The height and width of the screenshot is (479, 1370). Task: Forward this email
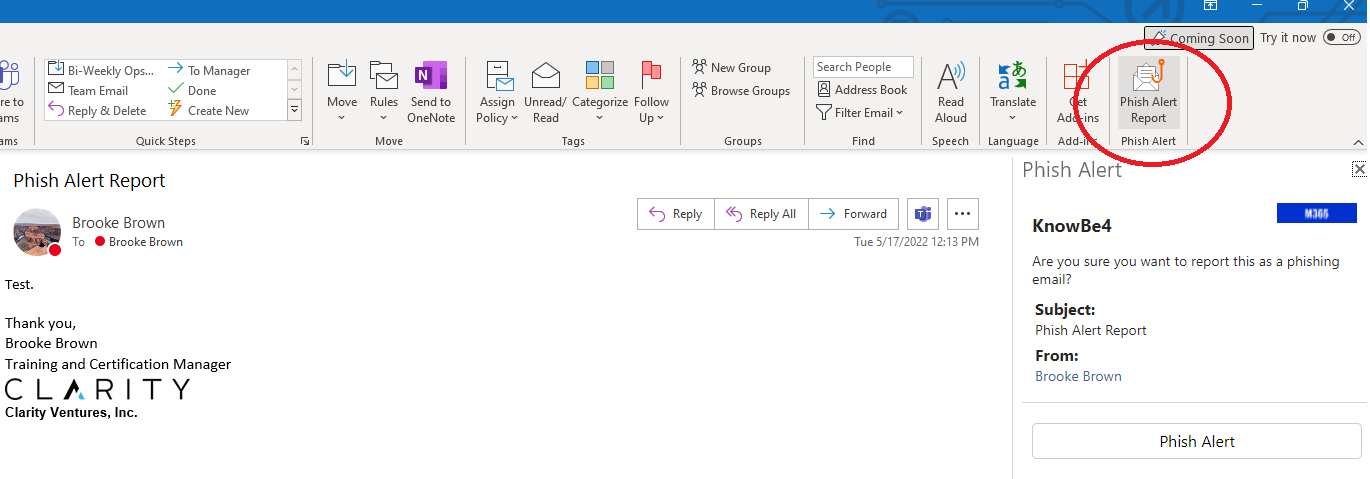tap(853, 213)
